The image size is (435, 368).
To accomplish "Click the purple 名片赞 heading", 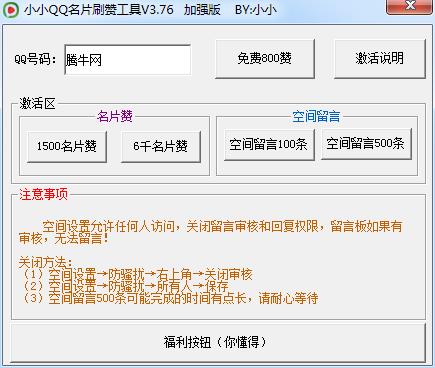I will coord(115,116).
